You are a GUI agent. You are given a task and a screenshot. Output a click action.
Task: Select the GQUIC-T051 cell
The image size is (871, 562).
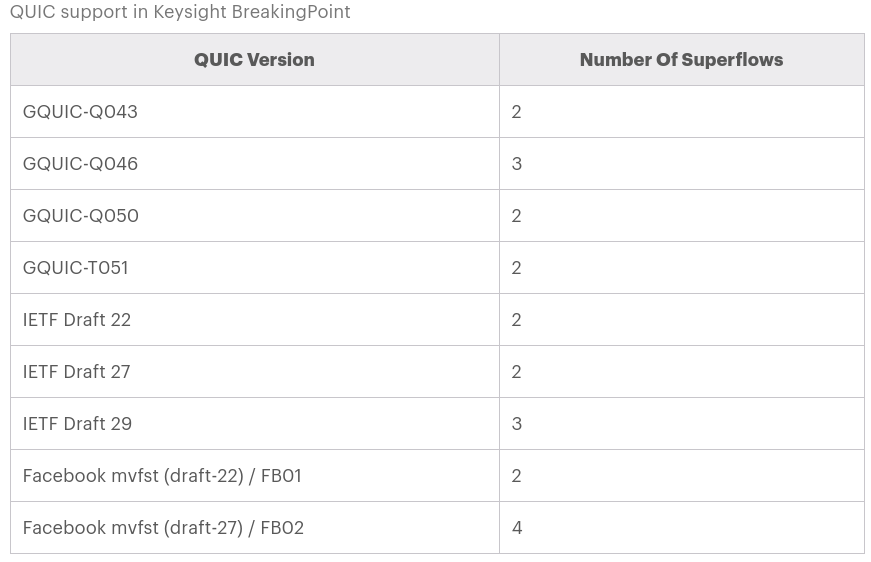pos(76,268)
